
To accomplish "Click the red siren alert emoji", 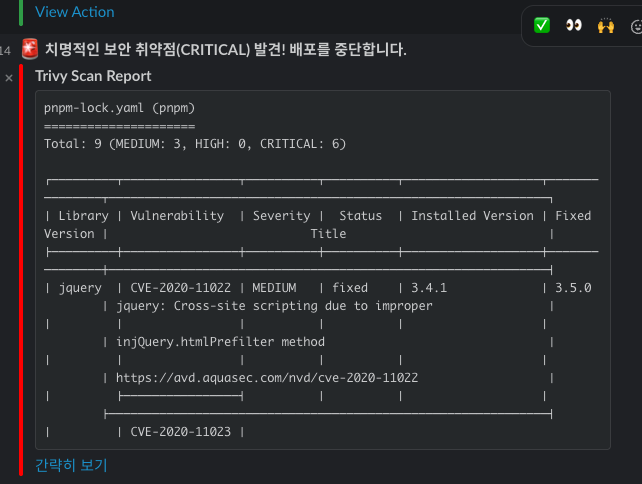I will (x=30, y=49).
